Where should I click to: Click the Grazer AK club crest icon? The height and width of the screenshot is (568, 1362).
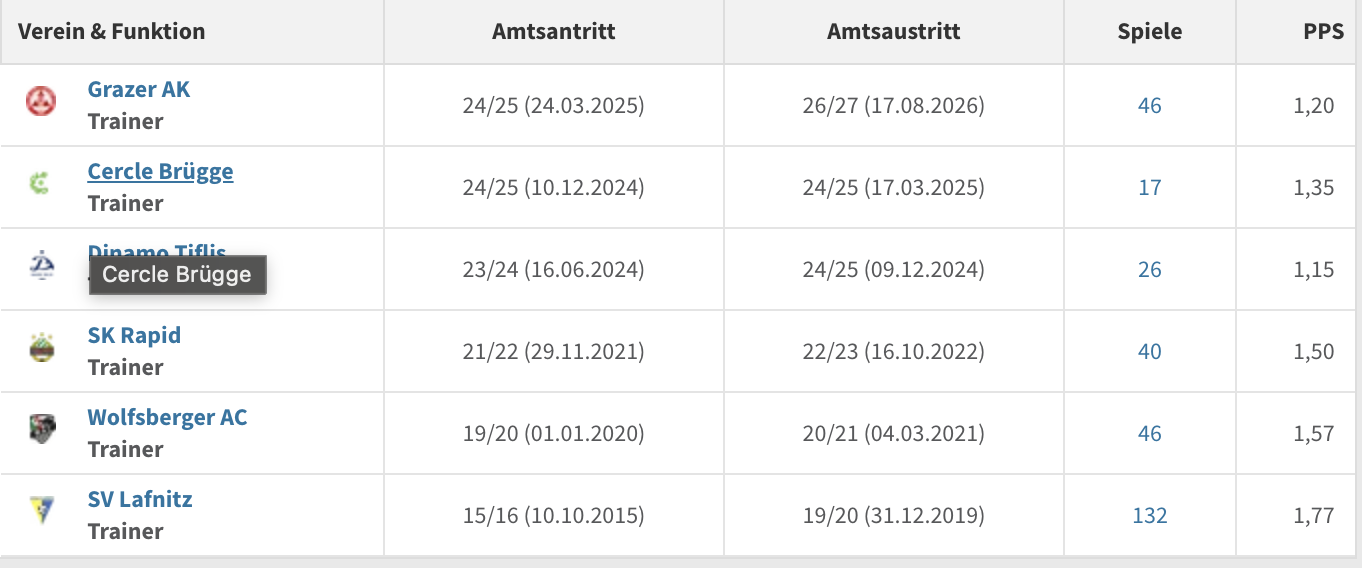pyautogui.click(x=41, y=101)
